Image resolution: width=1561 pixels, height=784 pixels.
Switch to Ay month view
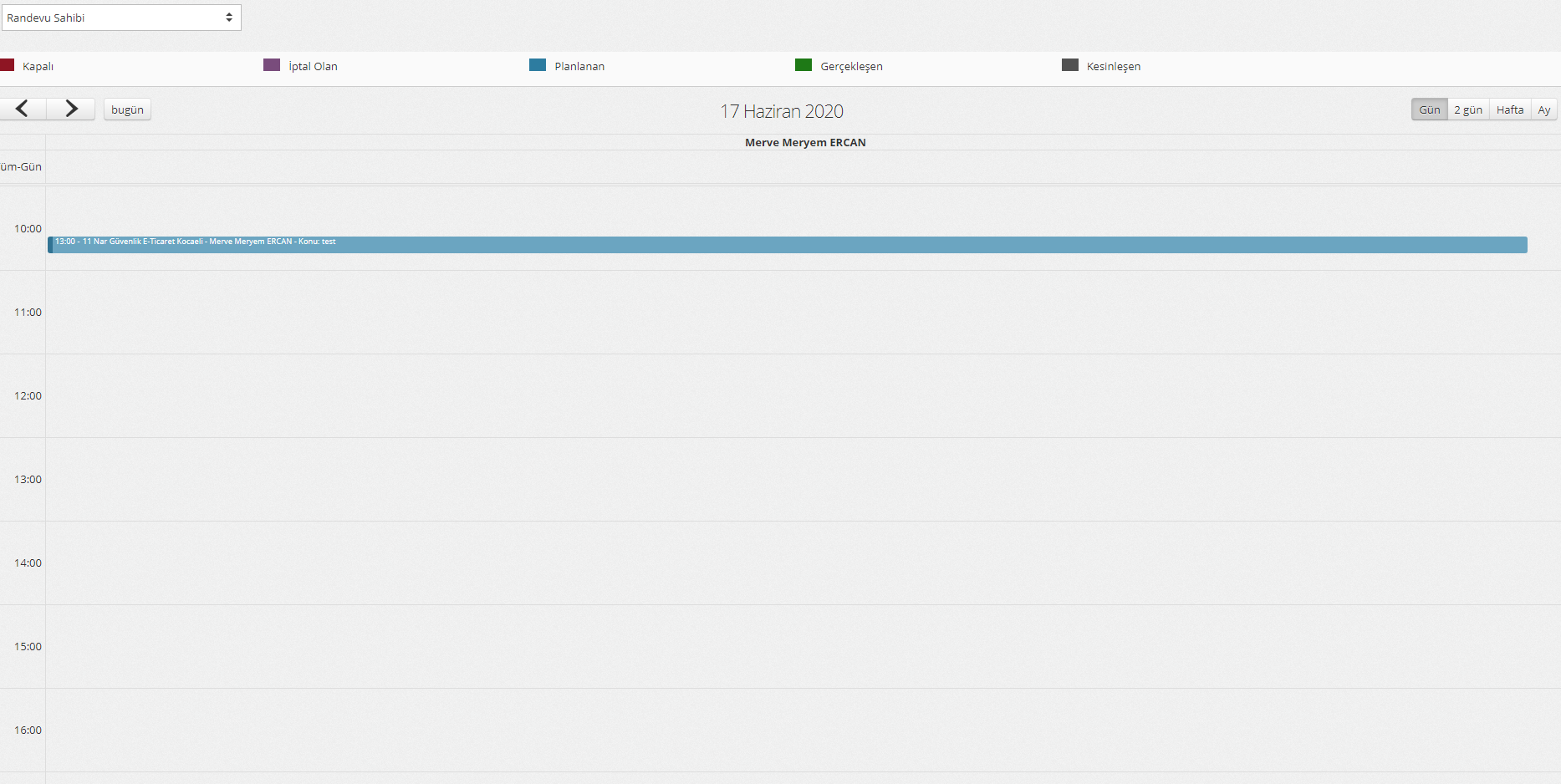1543,110
